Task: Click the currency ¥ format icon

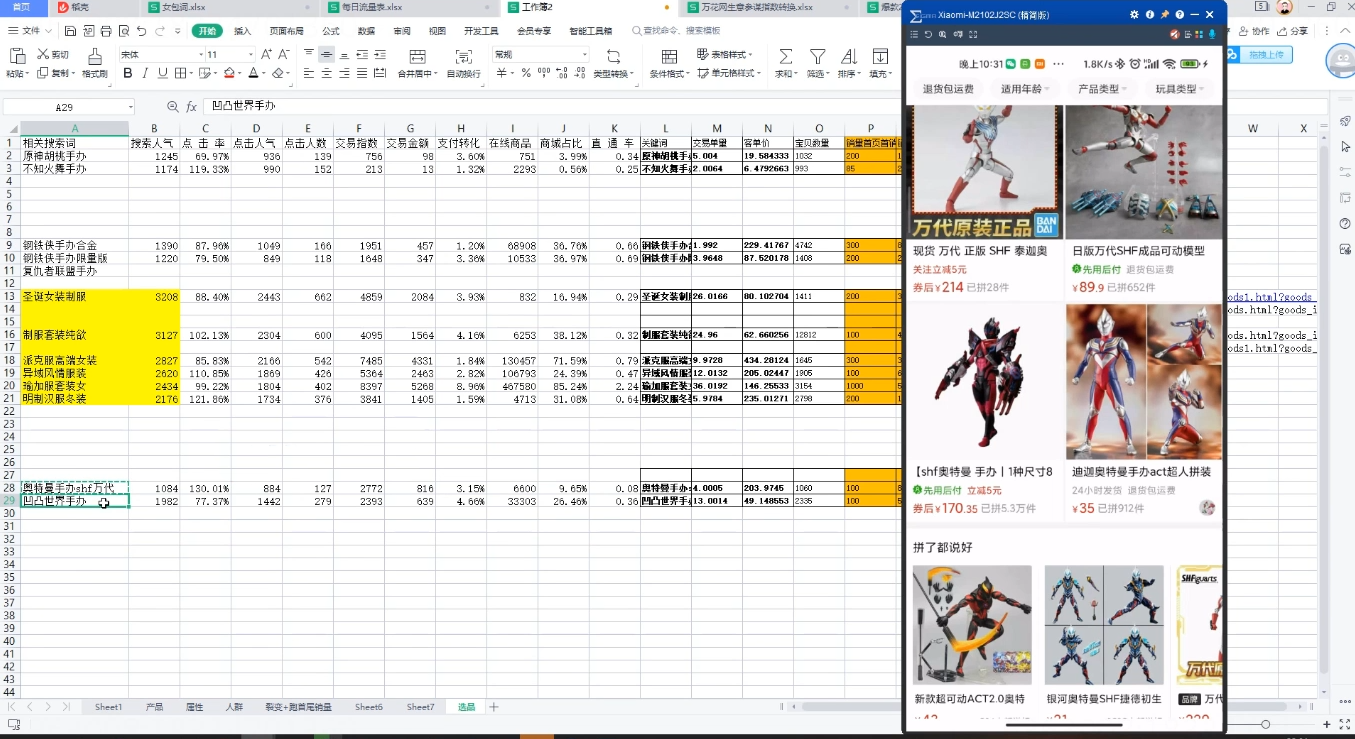Action: click(502, 73)
